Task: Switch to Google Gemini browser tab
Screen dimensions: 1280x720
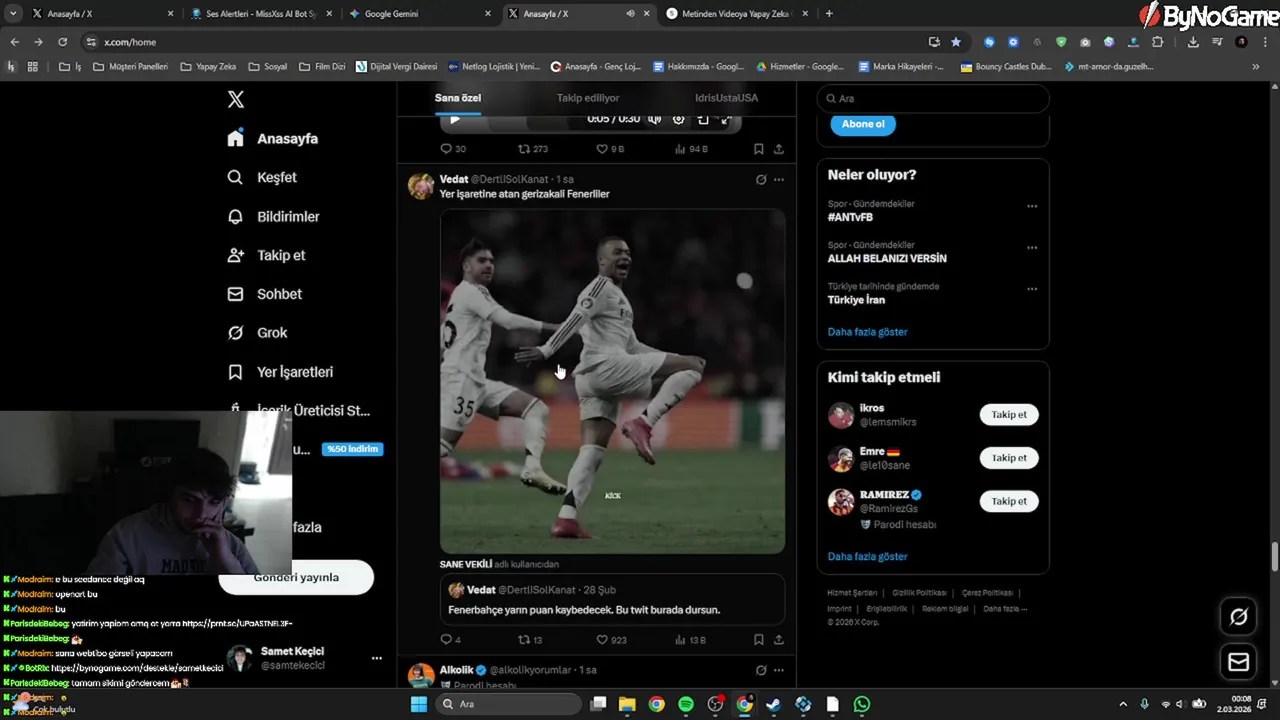Action: point(420,14)
